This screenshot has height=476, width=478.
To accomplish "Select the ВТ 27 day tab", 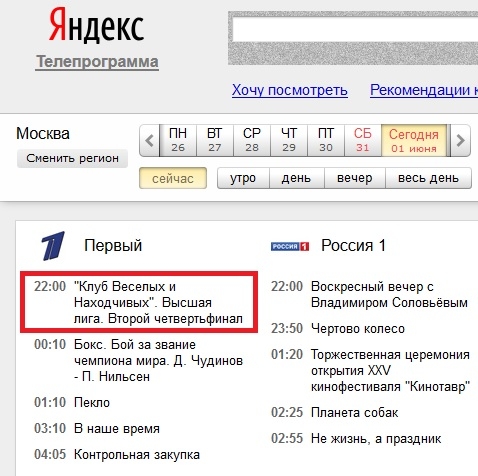I will point(215,140).
